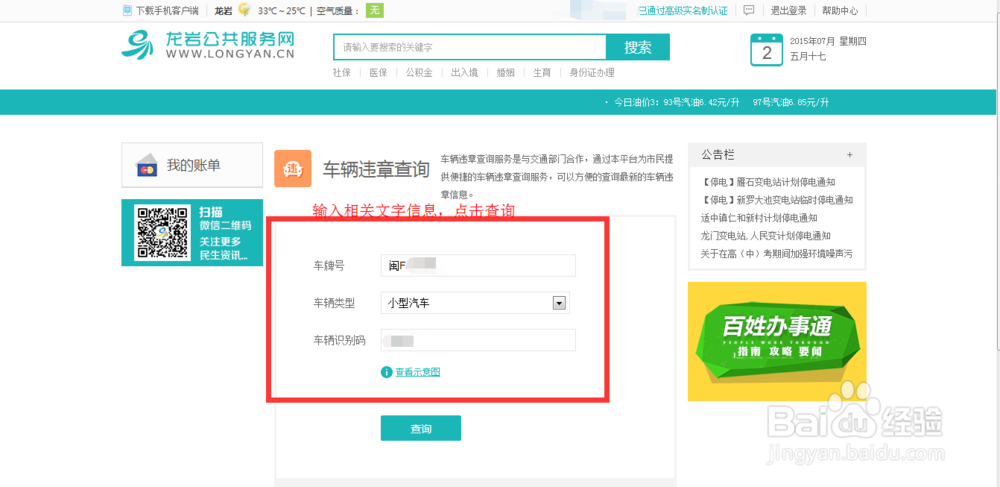Click the 龙岩 city name in top bar
This screenshot has width=1000, height=487.
coord(223,10)
